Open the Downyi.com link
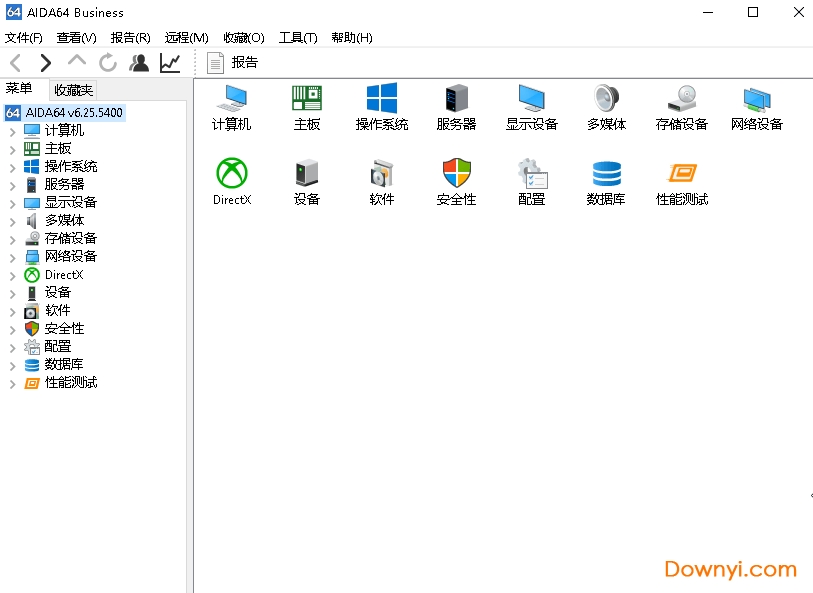The height and width of the screenshot is (593, 813). (x=730, y=570)
